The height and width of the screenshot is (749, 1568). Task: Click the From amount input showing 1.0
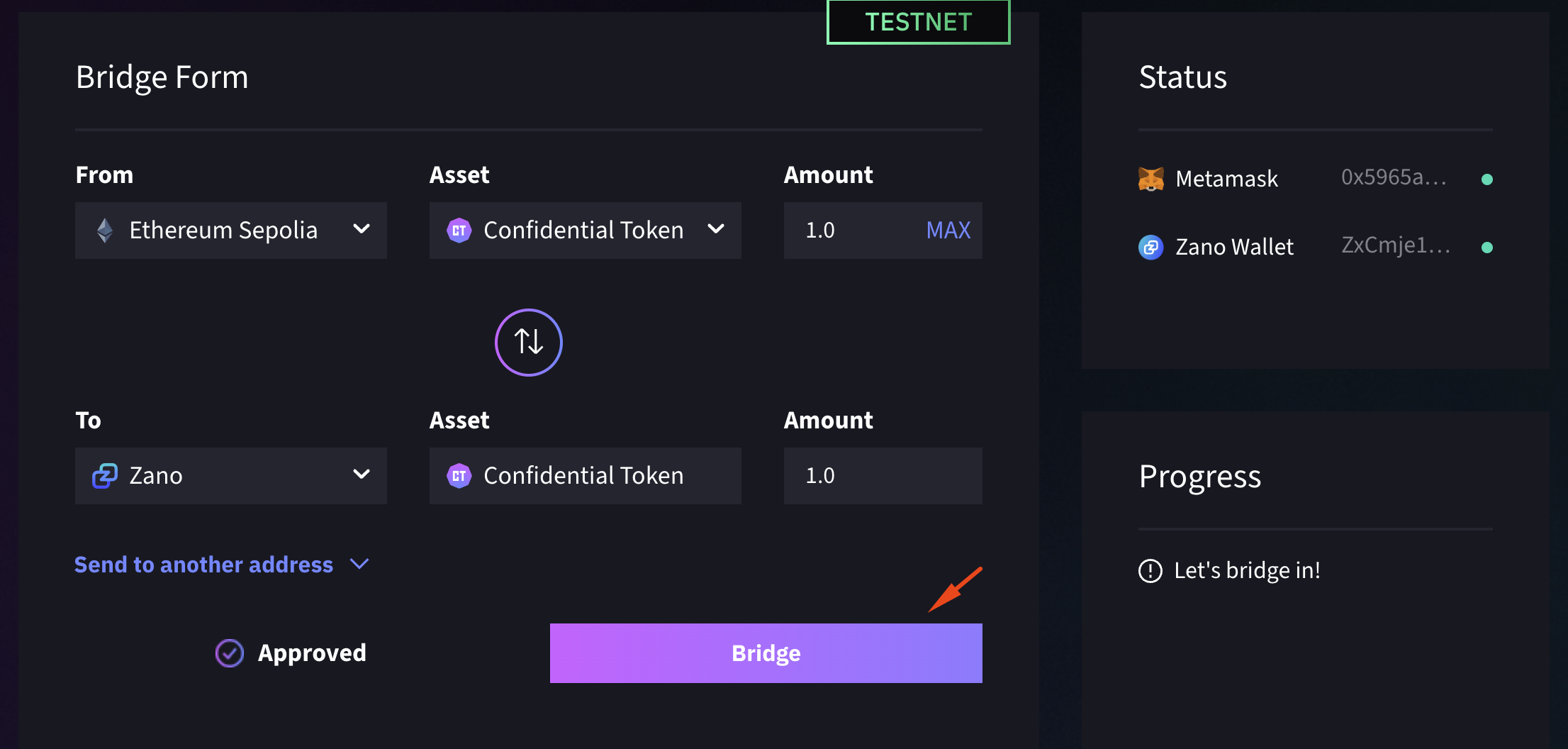point(851,231)
